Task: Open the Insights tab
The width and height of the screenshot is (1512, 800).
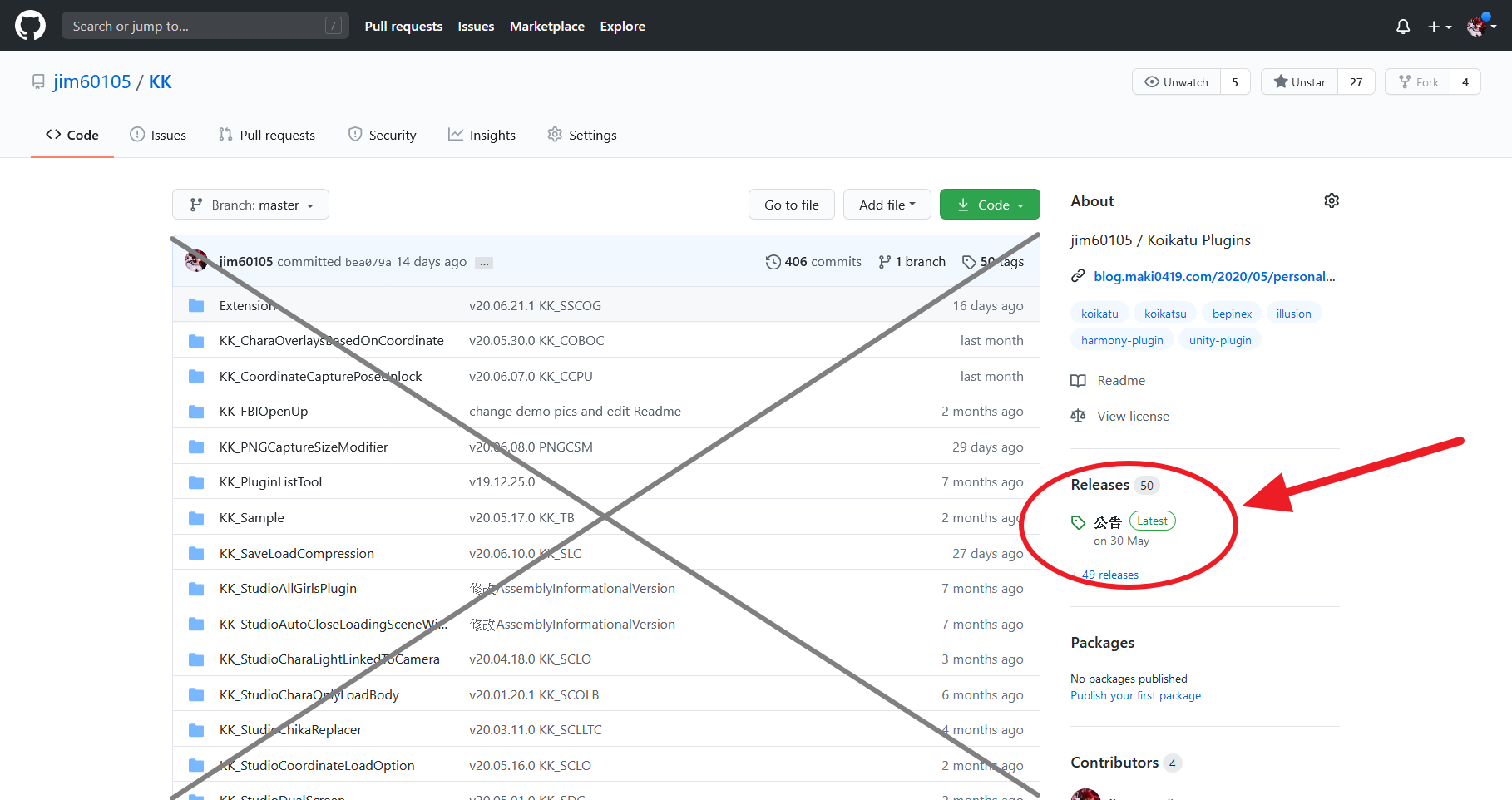Action: tap(482, 136)
